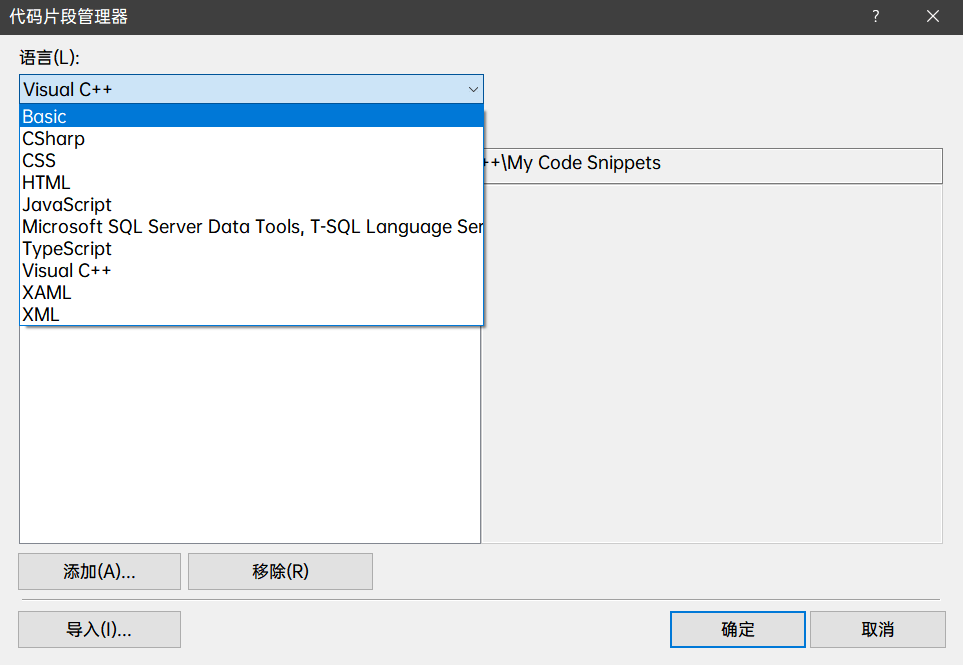Close the 代码片段管理器 dialog
Viewport: 963px width, 665px height.
click(932, 17)
